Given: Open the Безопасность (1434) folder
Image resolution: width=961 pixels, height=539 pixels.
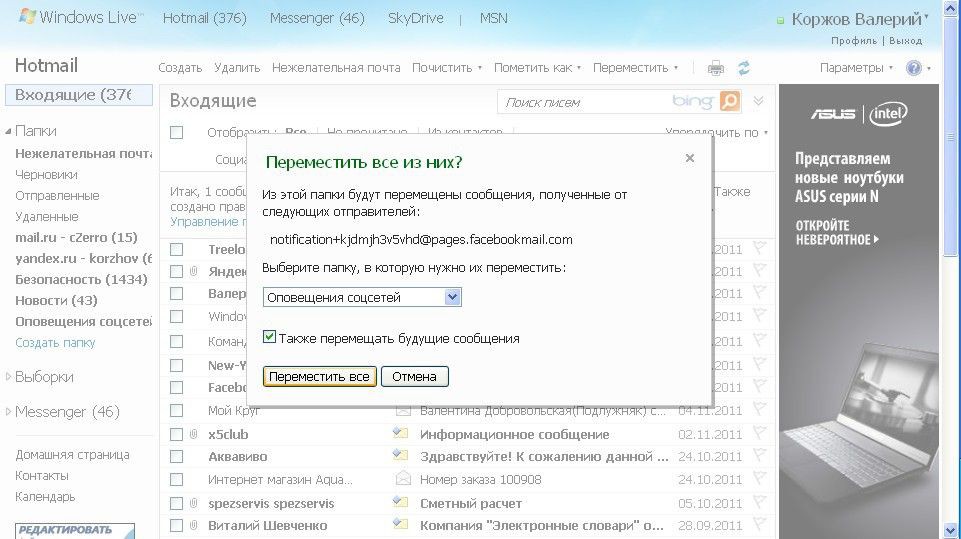Looking at the screenshot, I should [81, 280].
